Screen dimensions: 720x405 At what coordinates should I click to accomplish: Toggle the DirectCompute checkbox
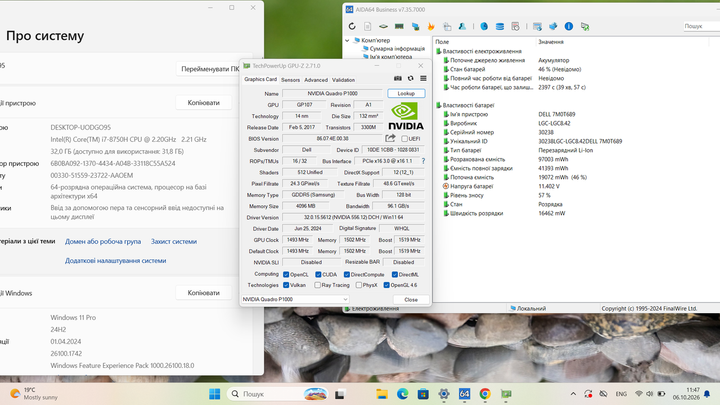coord(347,275)
